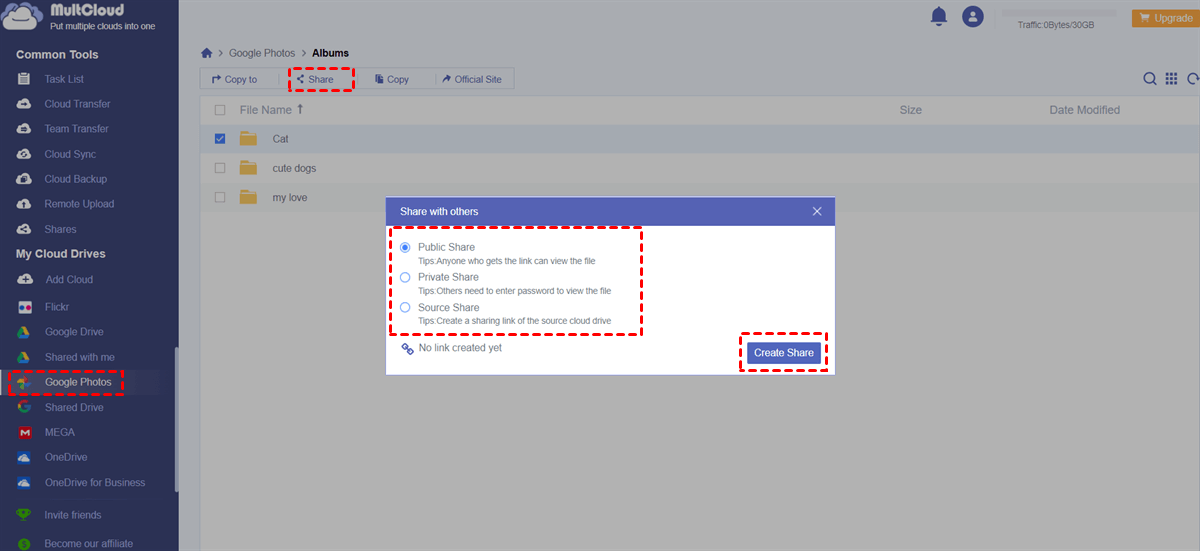Open the cute dogs folder icon
1200x551 pixels.
[248, 168]
